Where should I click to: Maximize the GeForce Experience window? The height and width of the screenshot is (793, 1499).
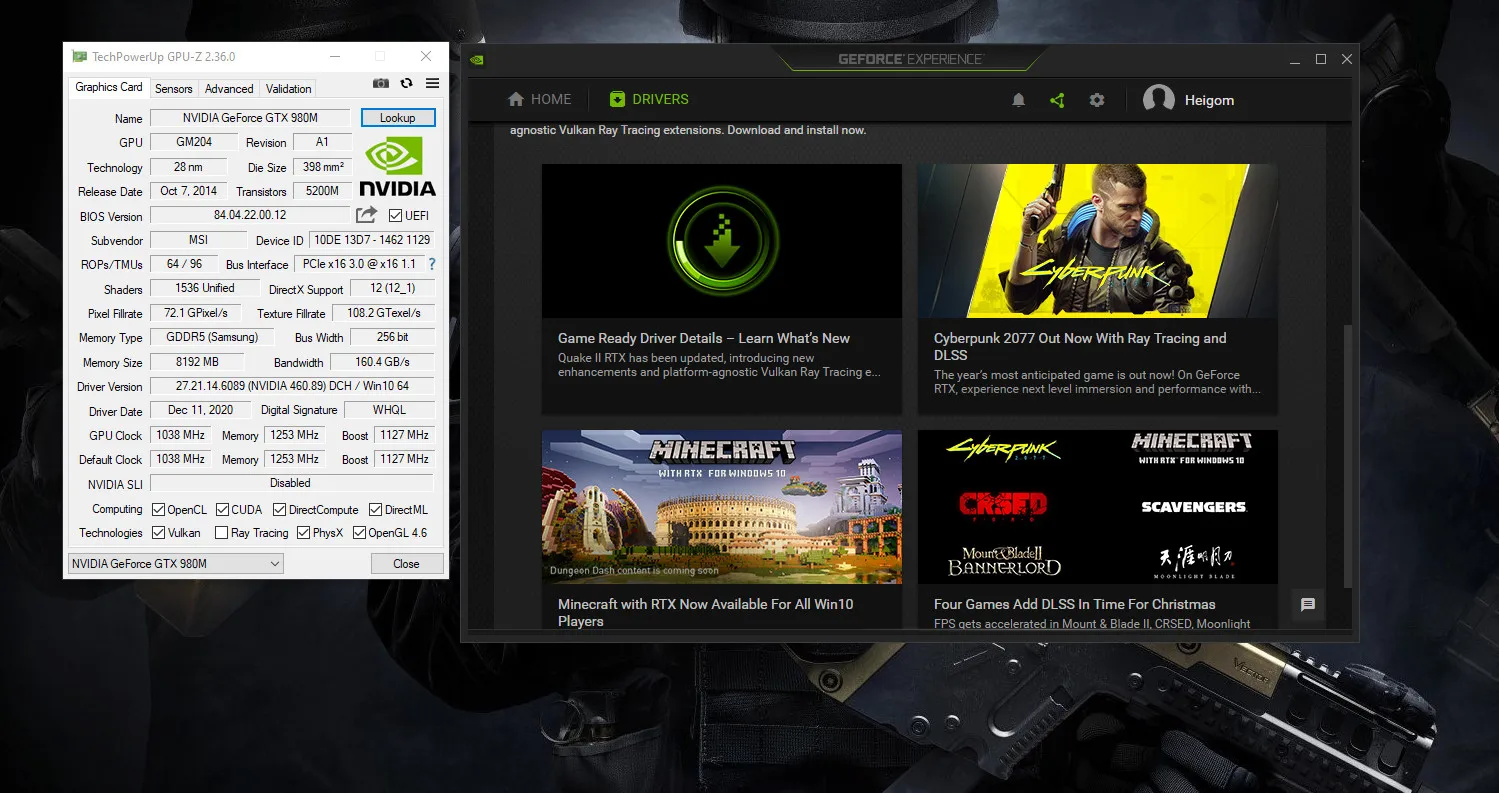click(x=1320, y=59)
